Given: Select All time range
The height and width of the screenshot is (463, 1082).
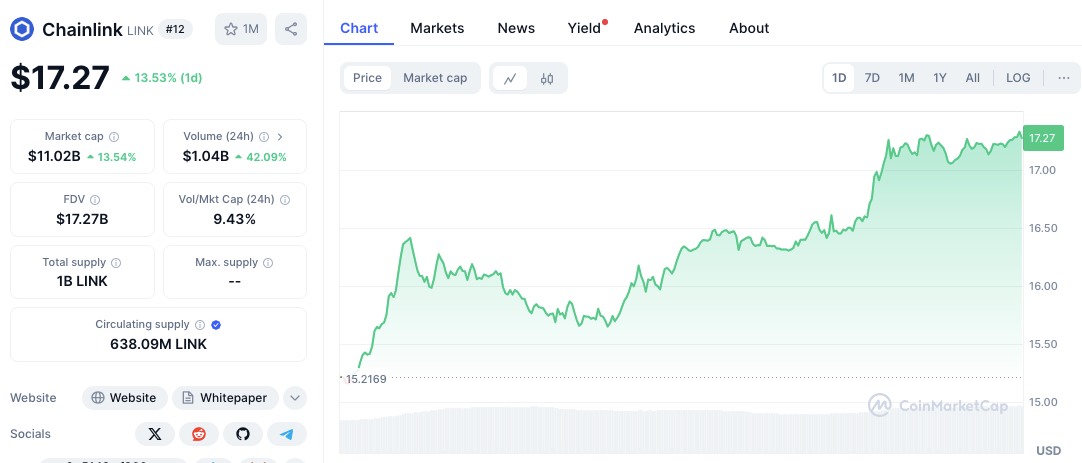Looking at the screenshot, I should tap(972, 78).
